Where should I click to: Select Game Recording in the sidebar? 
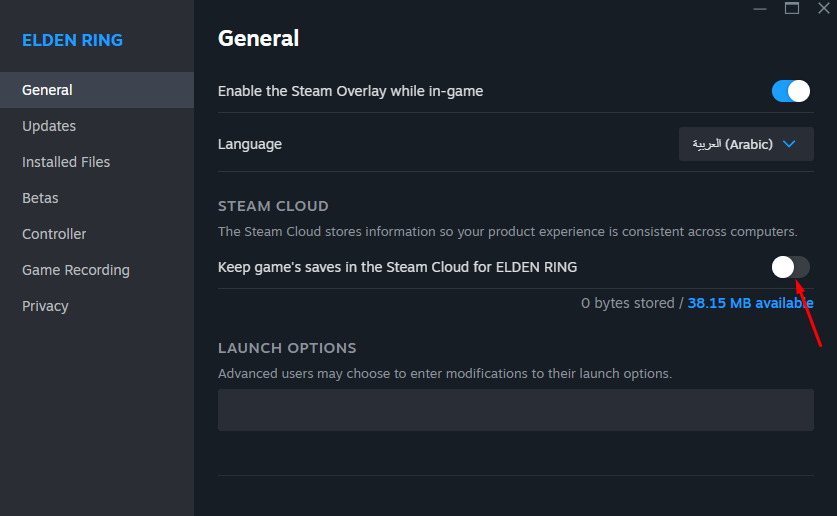point(76,270)
